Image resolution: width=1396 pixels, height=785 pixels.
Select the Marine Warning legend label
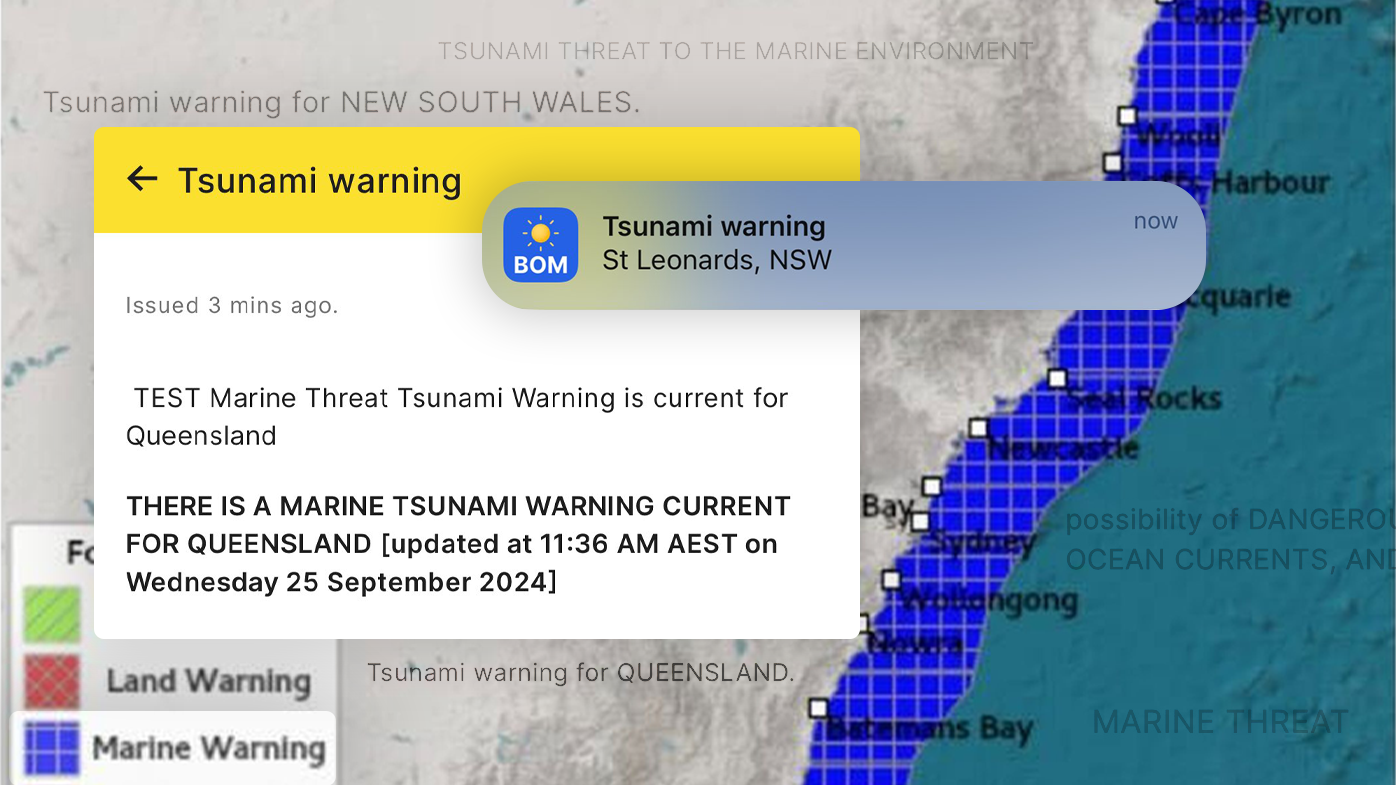tap(209, 748)
